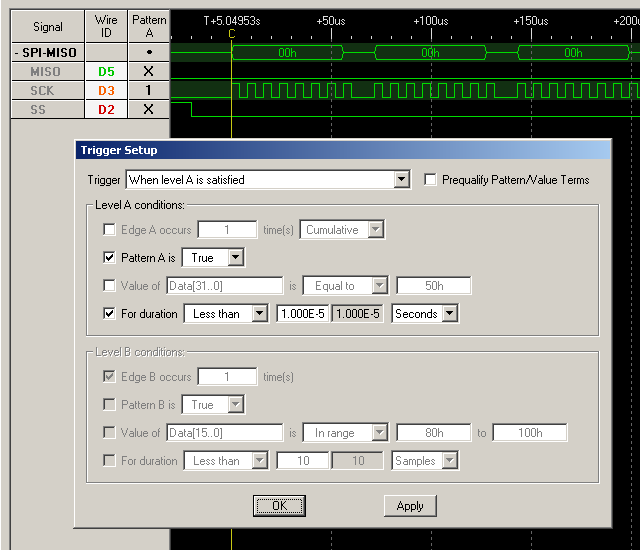
Task: Toggle the Level A For duration checkbox
Action: tap(110, 314)
